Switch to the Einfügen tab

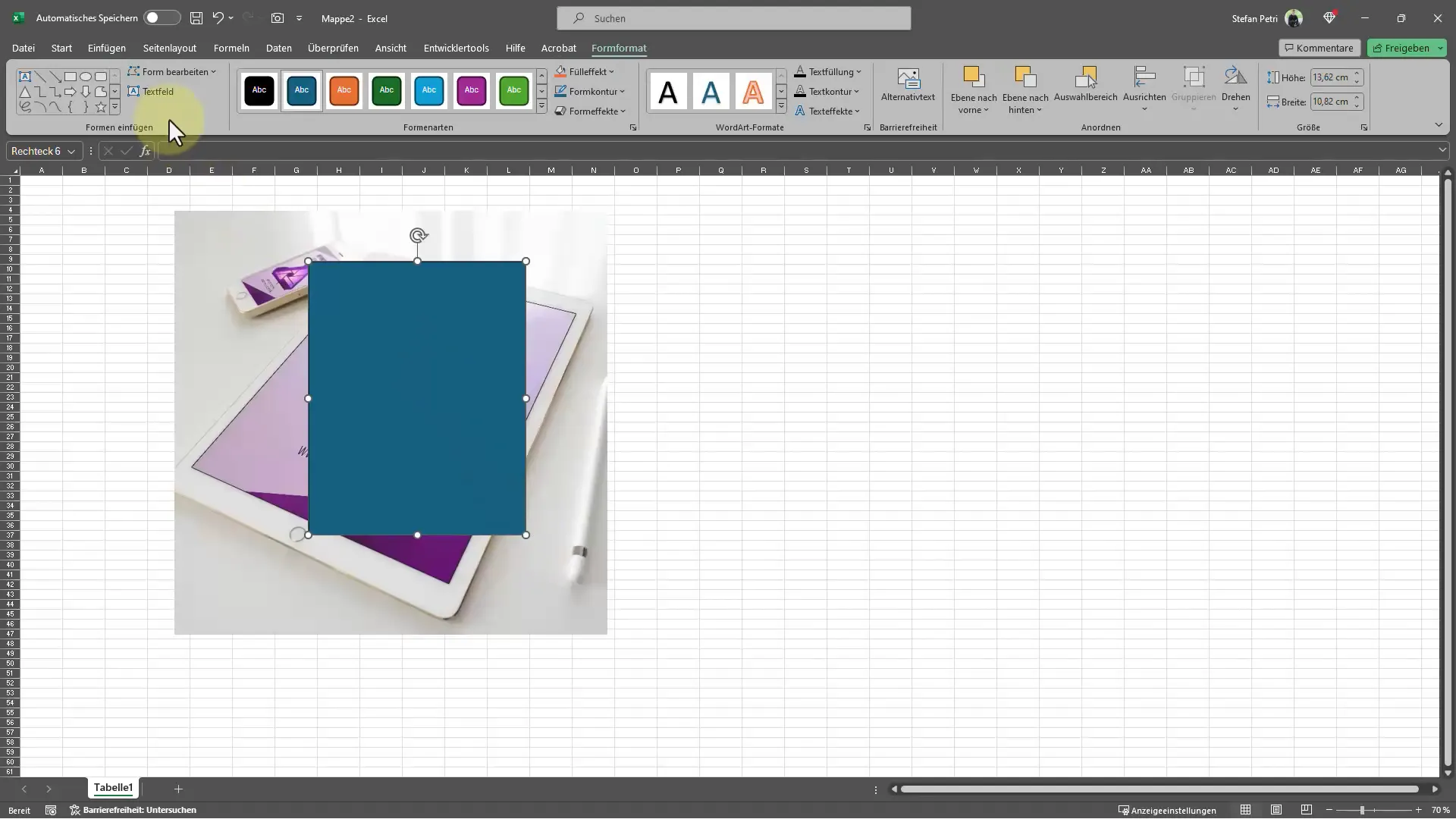(x=107, y=48)
